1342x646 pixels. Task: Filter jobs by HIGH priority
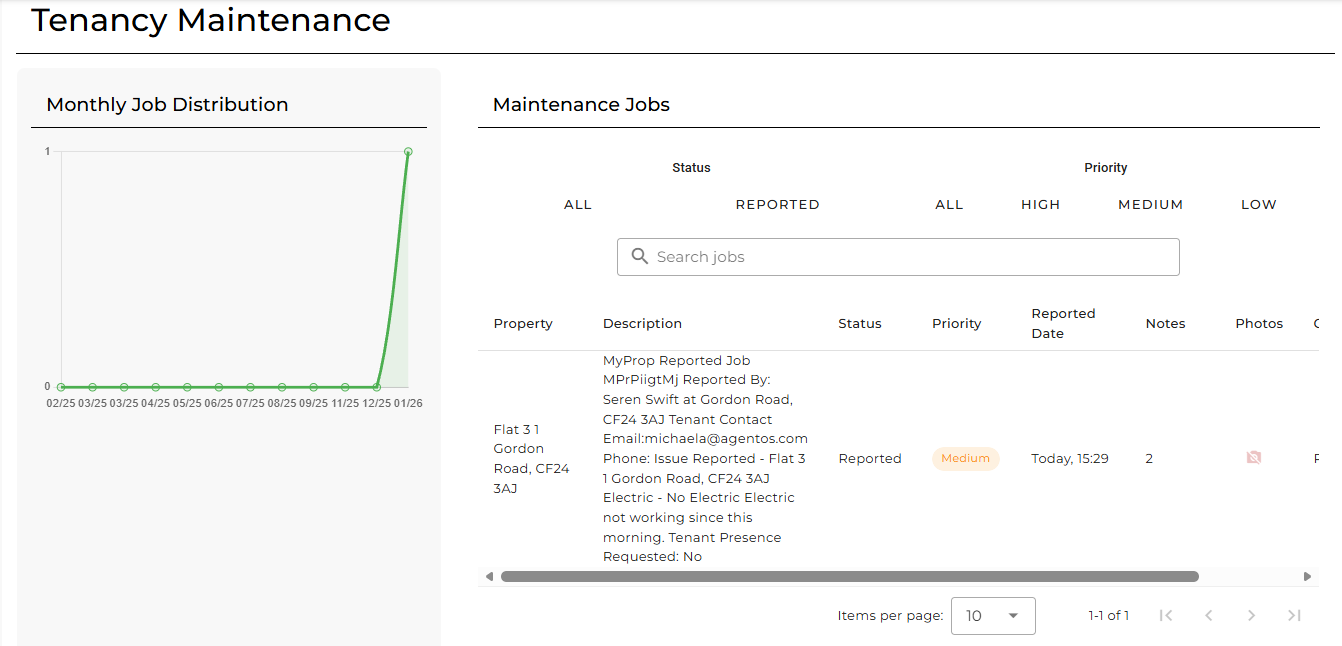point(1040,205)
